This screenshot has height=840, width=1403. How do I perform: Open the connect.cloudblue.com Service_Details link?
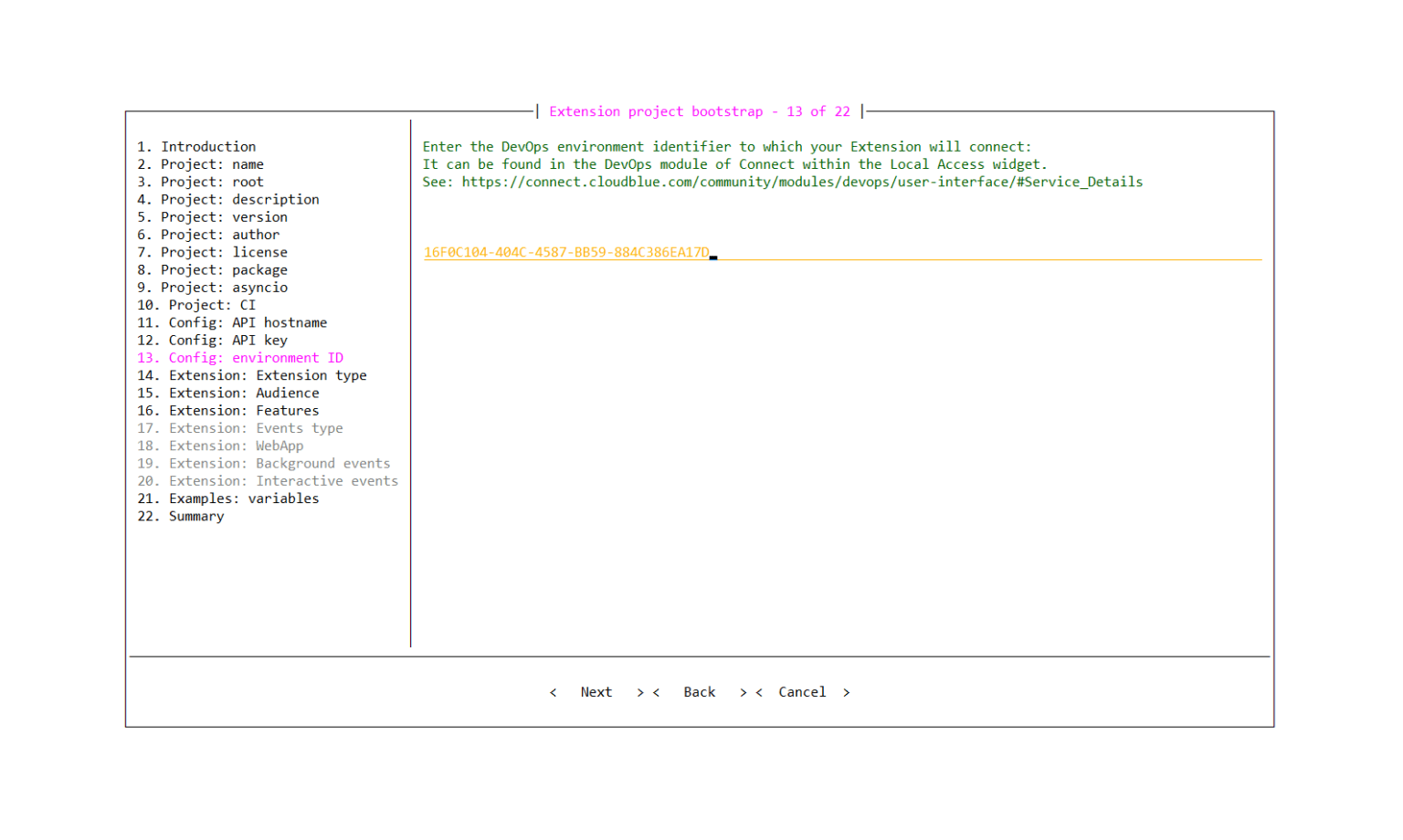click(x=802, y=182)
